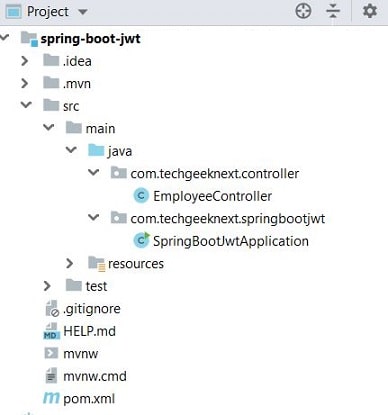Select com.techgeeknext.controller package label

click(x=215, y=174)
